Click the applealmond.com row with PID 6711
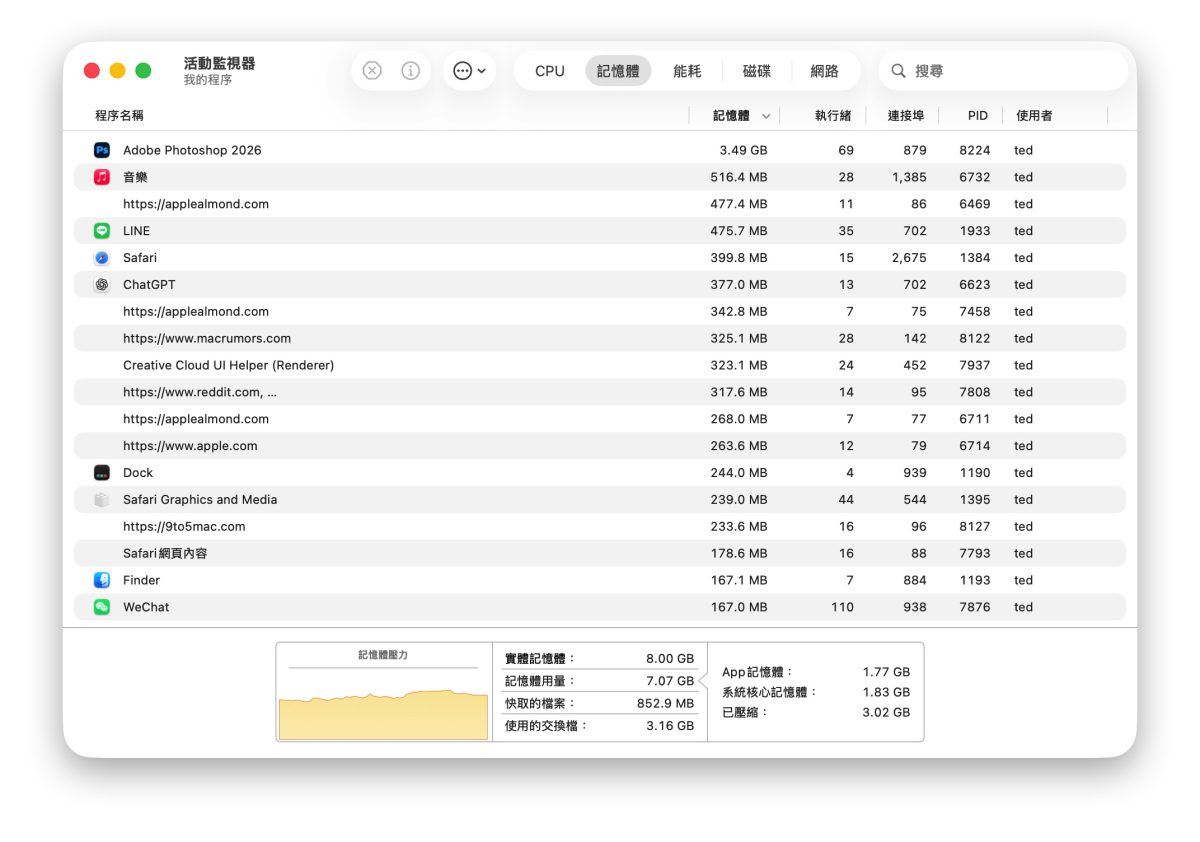The height and width of the screenshot is (842, 1200). pyautogui.click(x=600, y=419)
